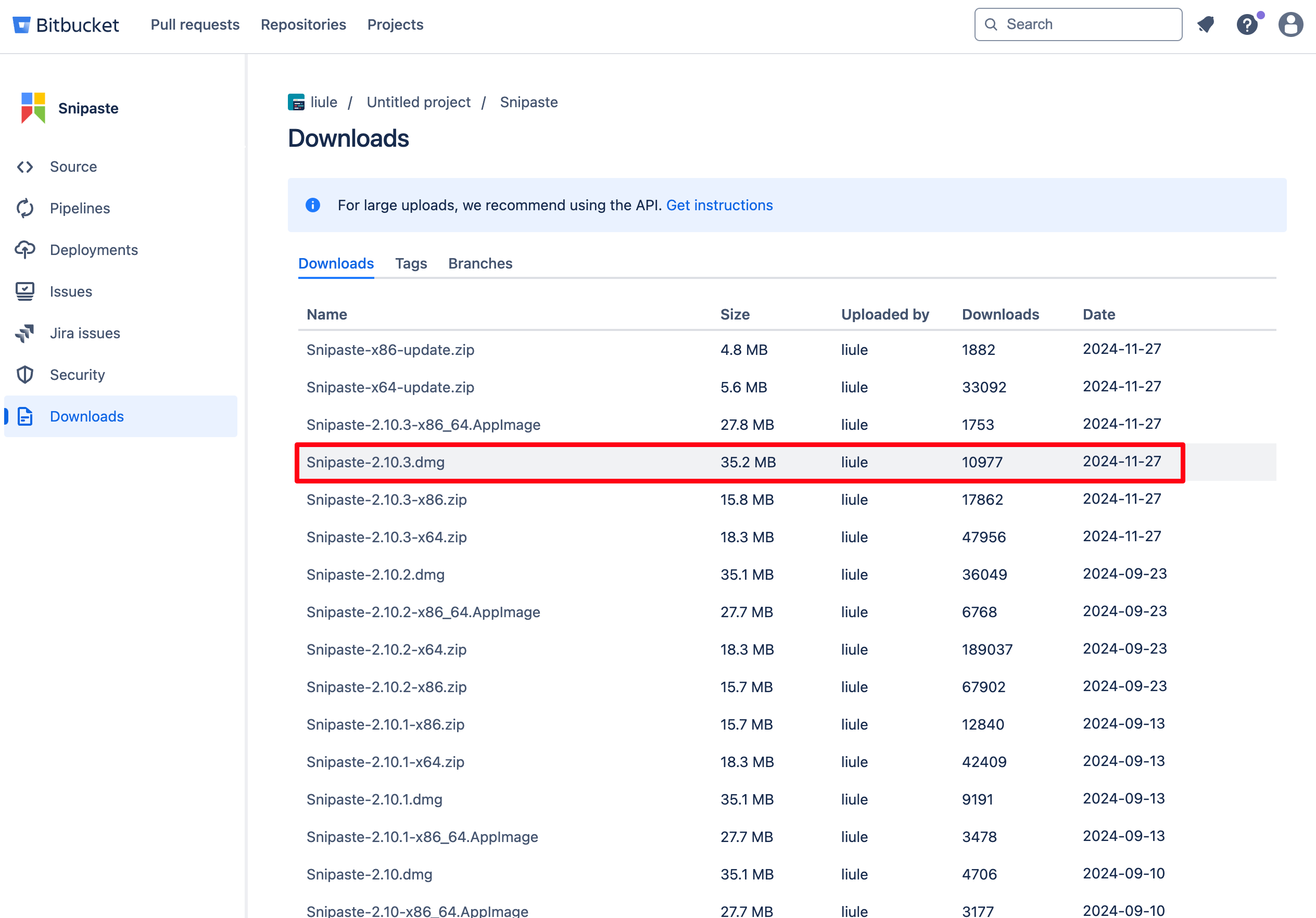Click the Downloads column header
This screenshot has height=918, width=1316.
1000,315
